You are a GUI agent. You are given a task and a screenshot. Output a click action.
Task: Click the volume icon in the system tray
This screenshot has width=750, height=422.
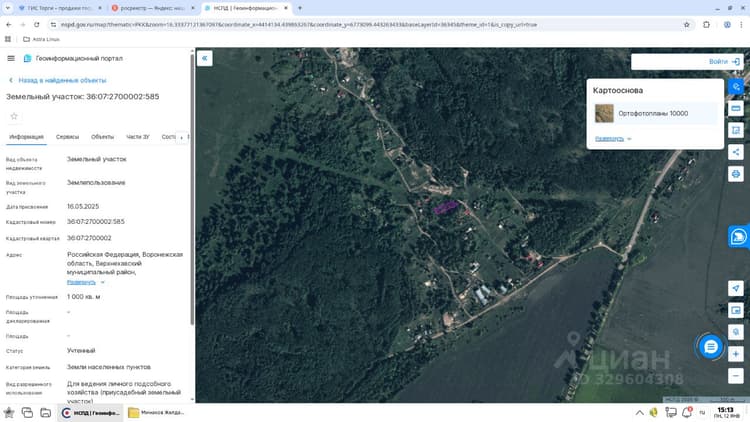[x=653, y=412]
